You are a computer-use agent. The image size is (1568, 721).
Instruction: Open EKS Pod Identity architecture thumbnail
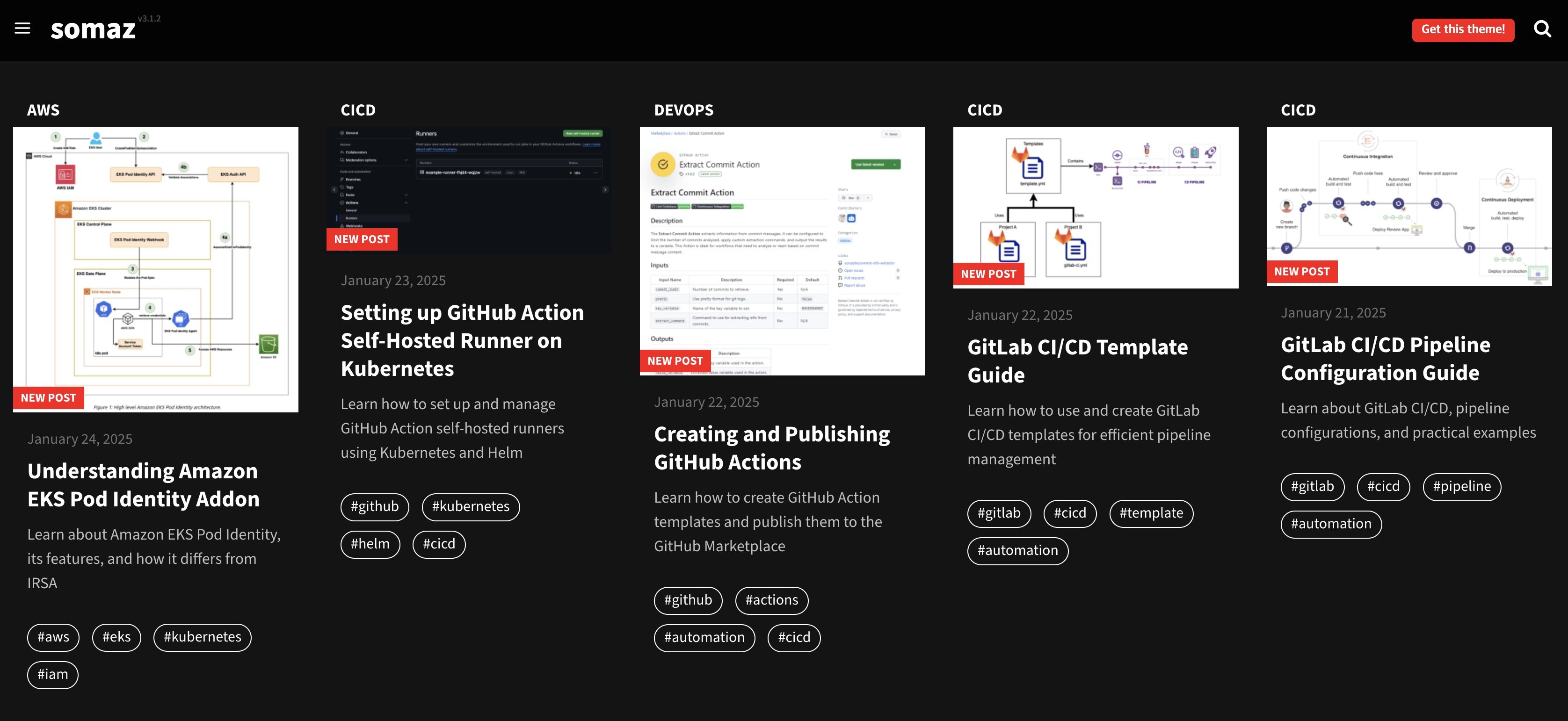click(156, 269)
